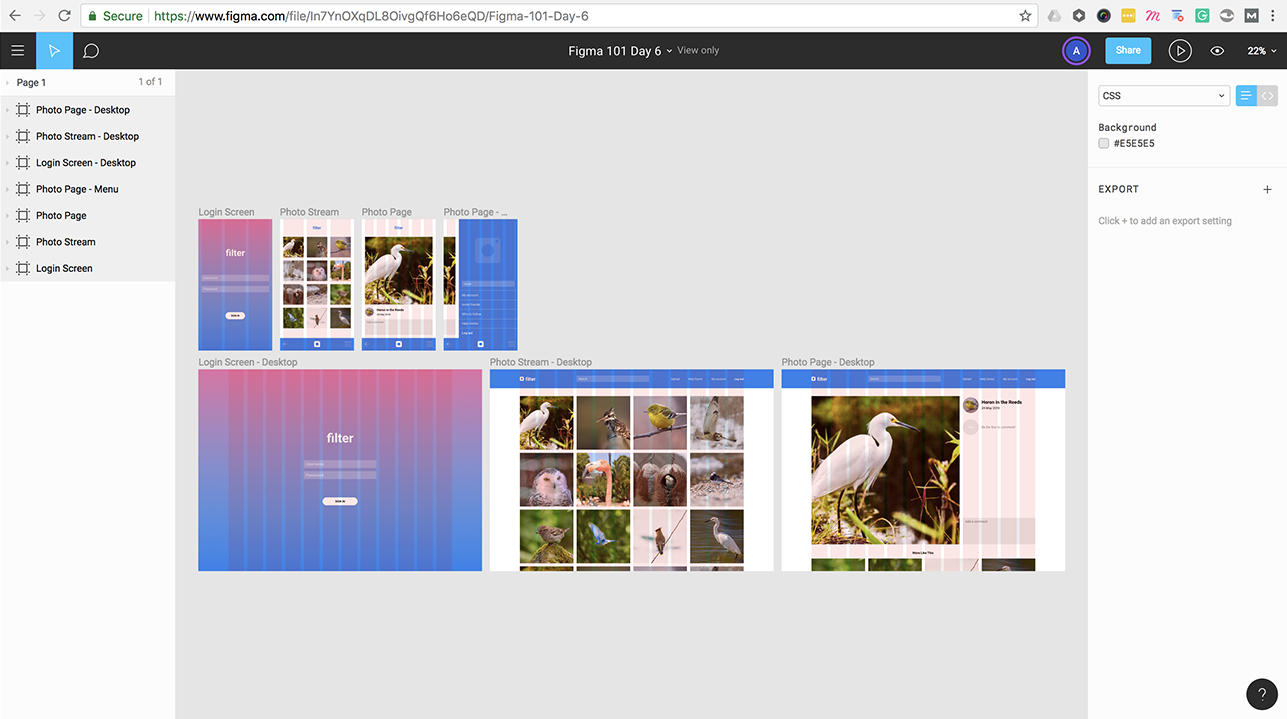Select the Move tool arrow
The image size is (1287, 719).
(x=54, y=51)
